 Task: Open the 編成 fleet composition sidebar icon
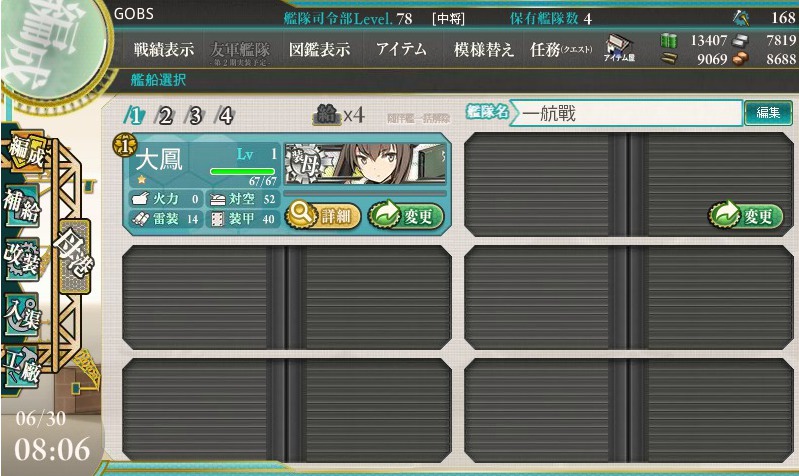click(x=25, y=152)
